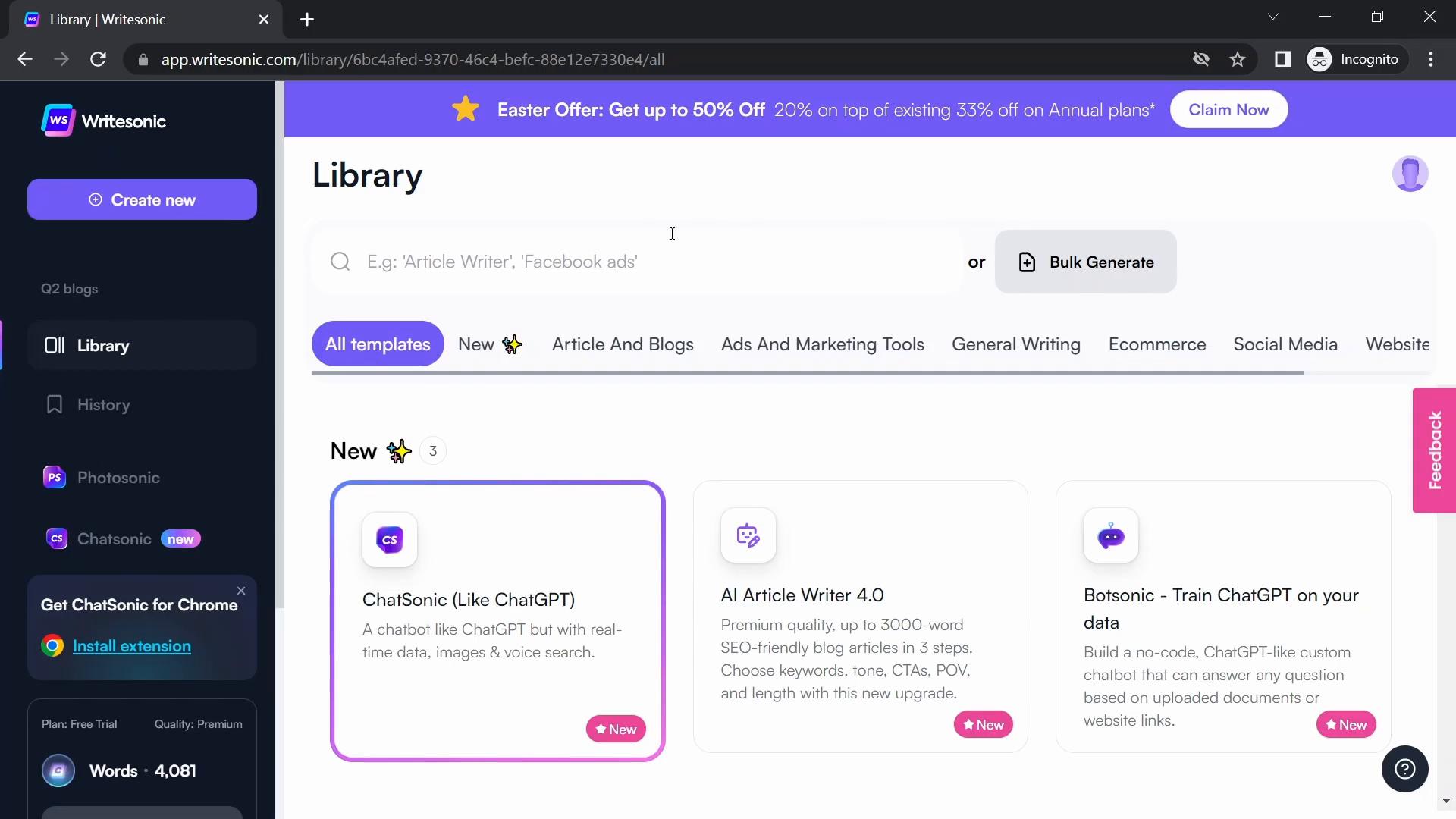Select the 'Article And Blogs' tab
This screenshot has width=1456, height=819.
623,343
